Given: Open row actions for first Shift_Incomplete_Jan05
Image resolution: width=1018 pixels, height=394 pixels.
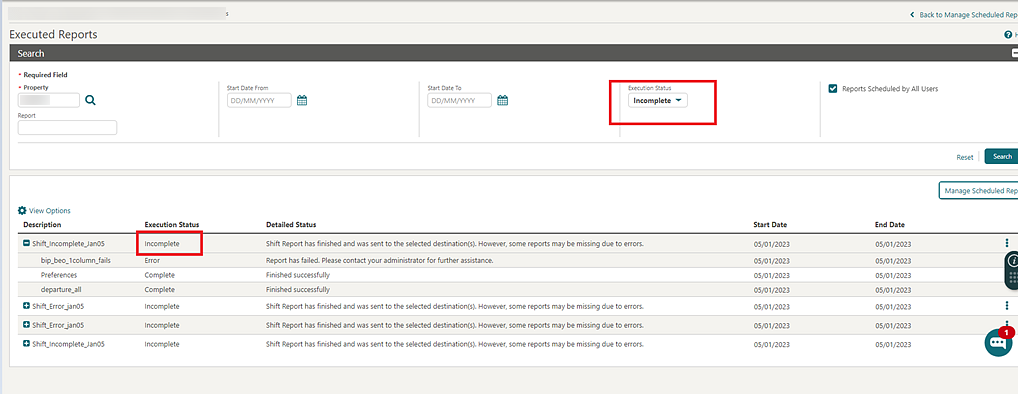Looking at the screenshot, I should (1007, 243).
